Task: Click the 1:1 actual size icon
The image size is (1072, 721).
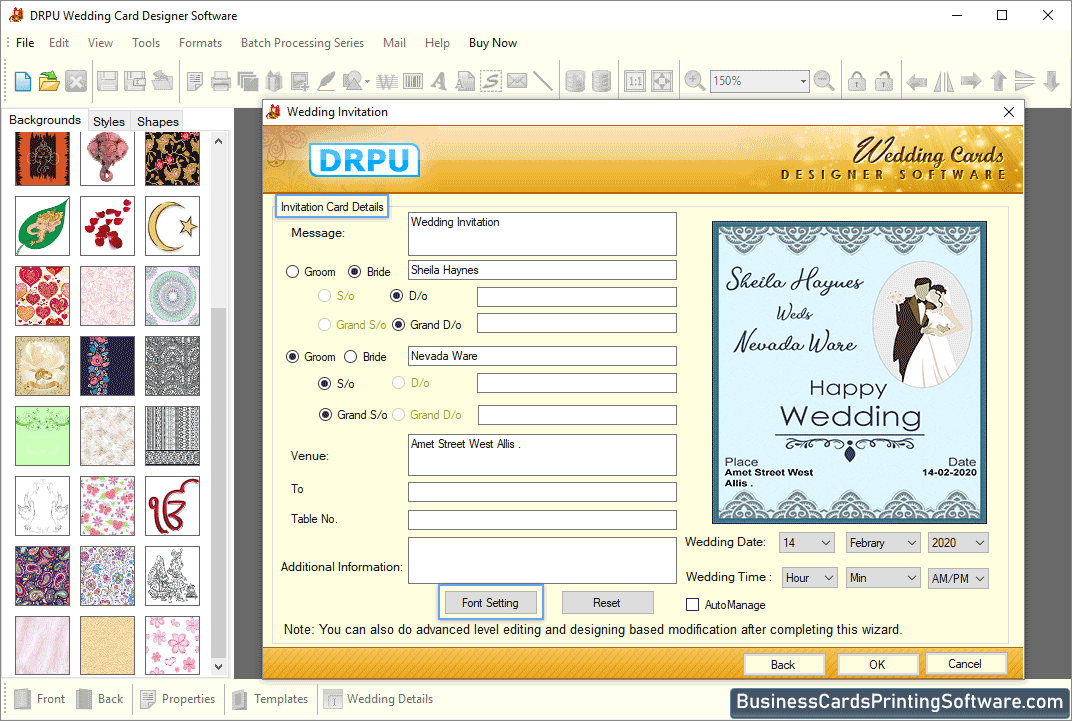Action: coord(635,81)
